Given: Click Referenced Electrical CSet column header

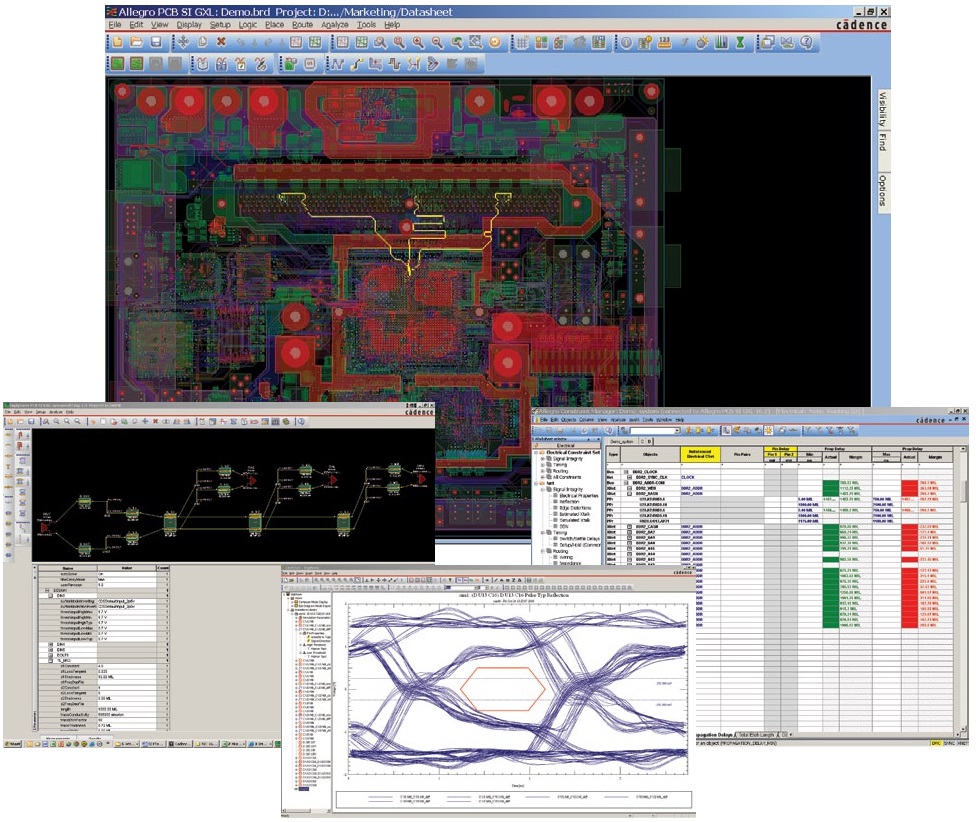Looking at the screenshot, I should click(x=700, y=454).
